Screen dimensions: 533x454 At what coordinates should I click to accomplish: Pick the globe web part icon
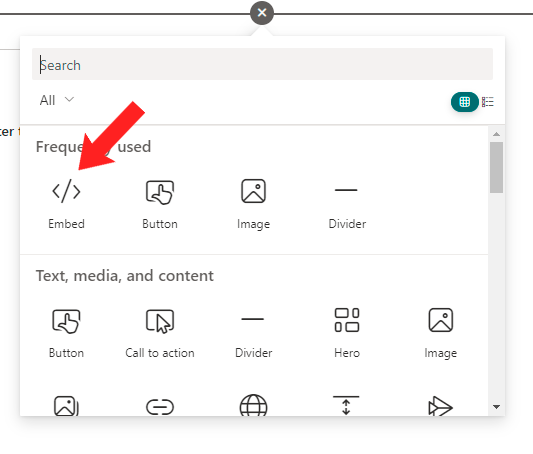pos(254,405)
